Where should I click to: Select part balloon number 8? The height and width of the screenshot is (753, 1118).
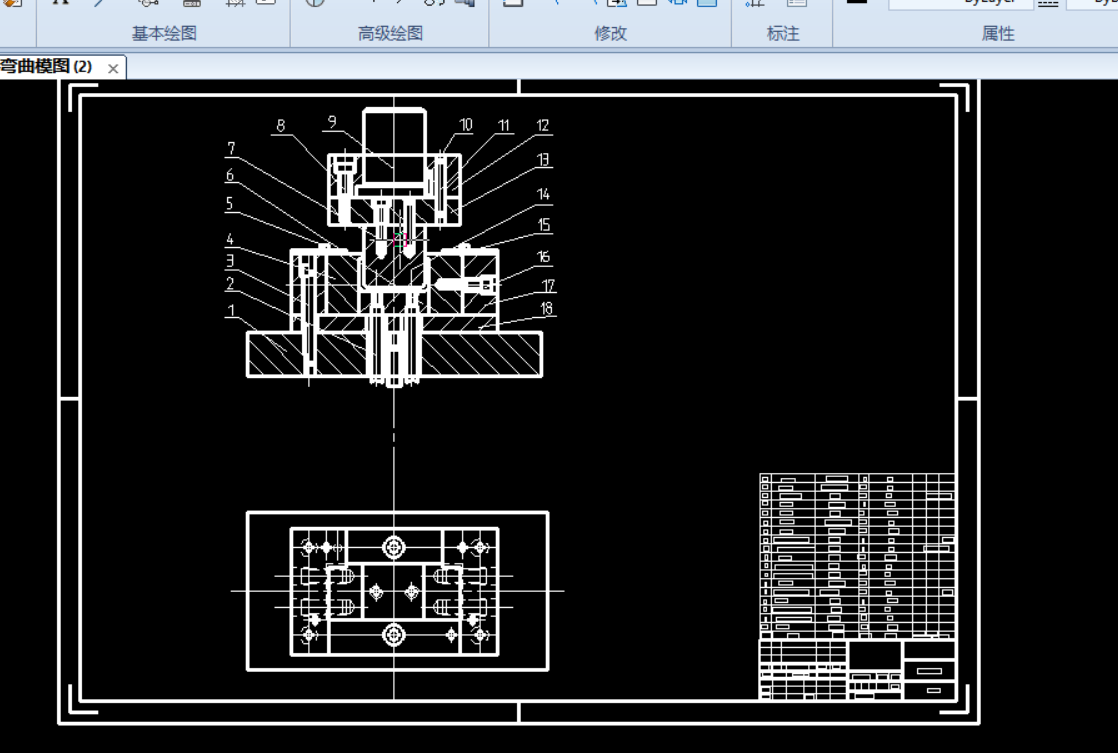click(x=281, y=126)
